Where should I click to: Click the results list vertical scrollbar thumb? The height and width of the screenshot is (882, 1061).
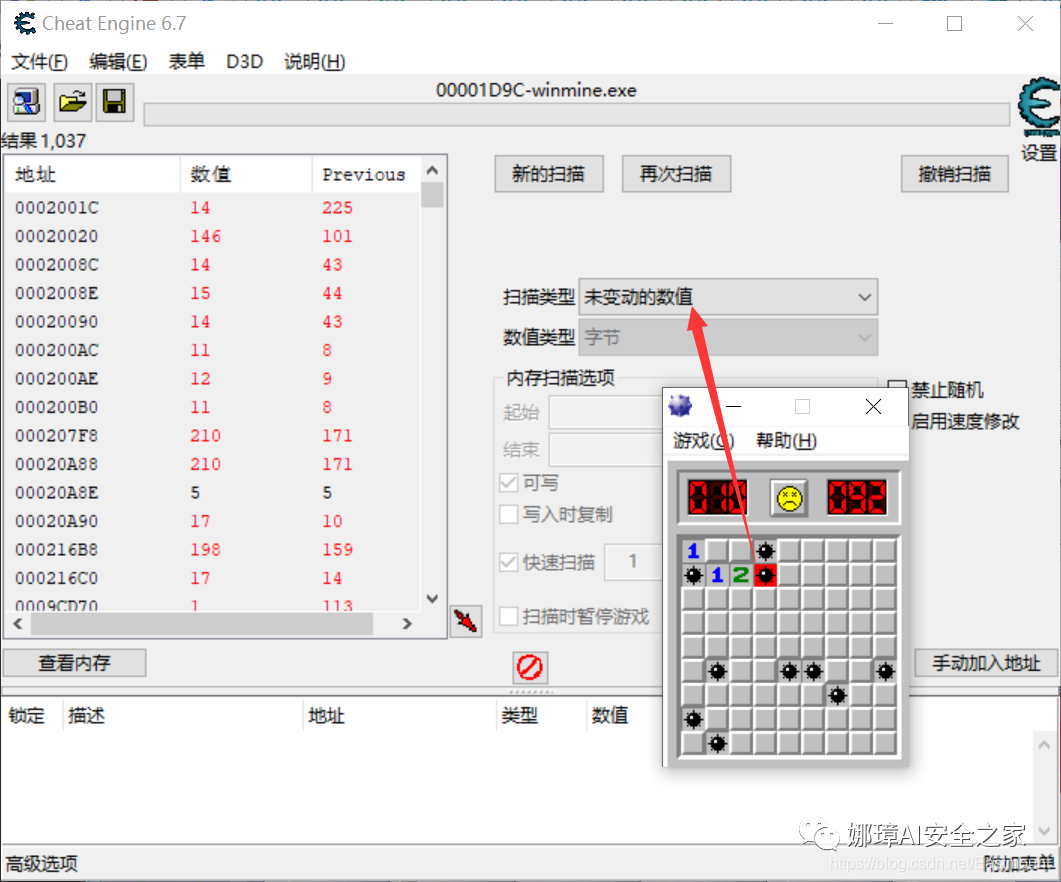click(432, 195)
